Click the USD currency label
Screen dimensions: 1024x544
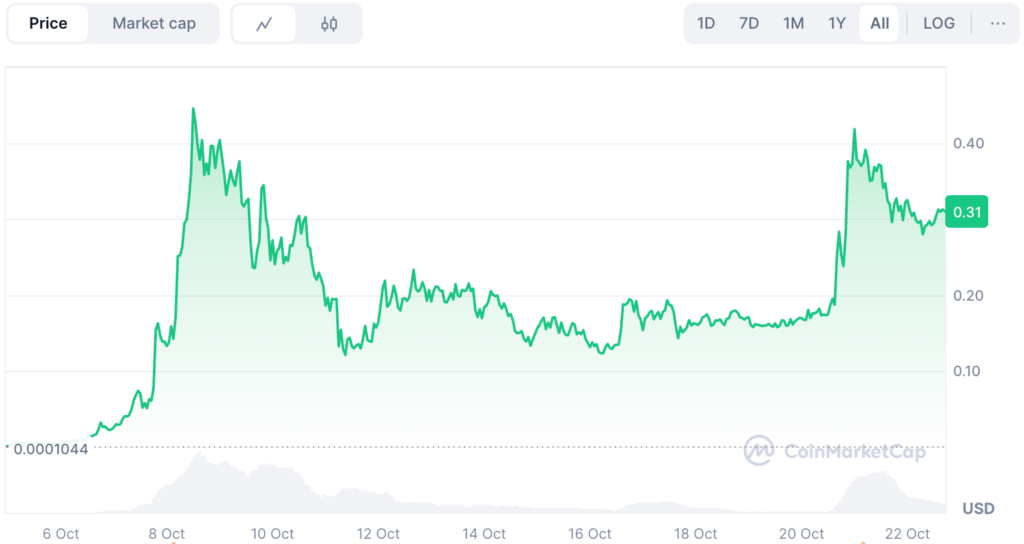pos(978,508)
